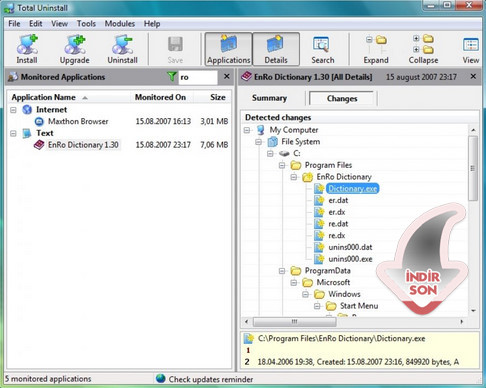Collapse the Internet group
Screen dimensions: 486x388
pyautogui.click(x=13, y=110)
